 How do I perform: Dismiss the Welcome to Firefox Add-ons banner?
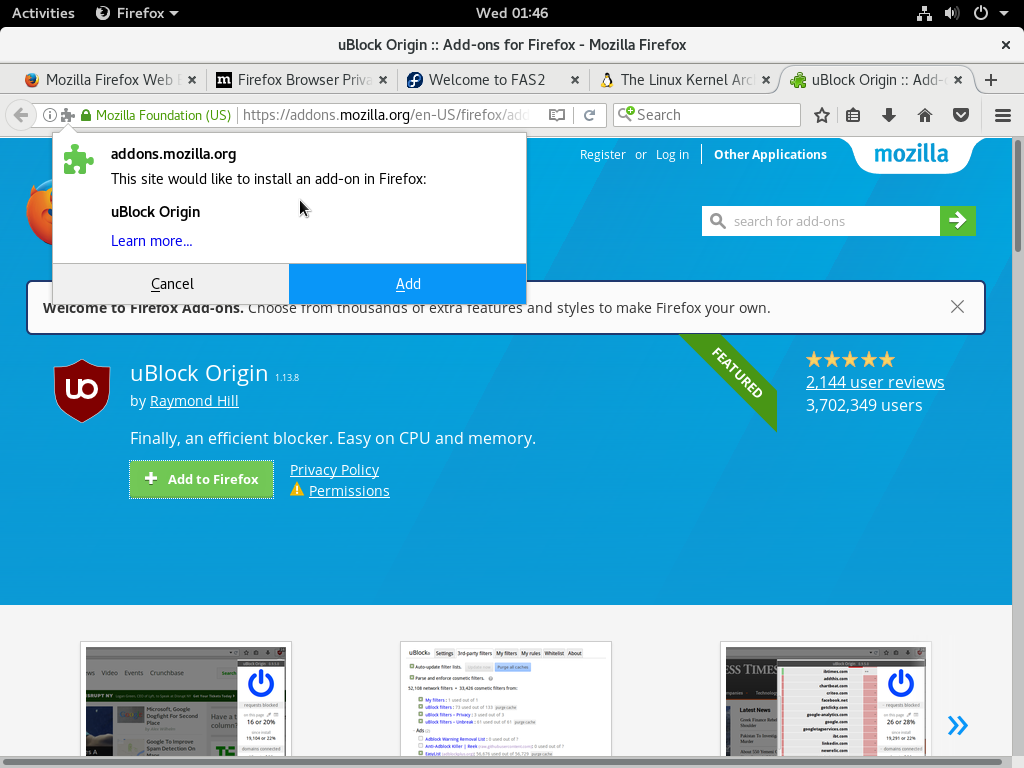[957, 307]
